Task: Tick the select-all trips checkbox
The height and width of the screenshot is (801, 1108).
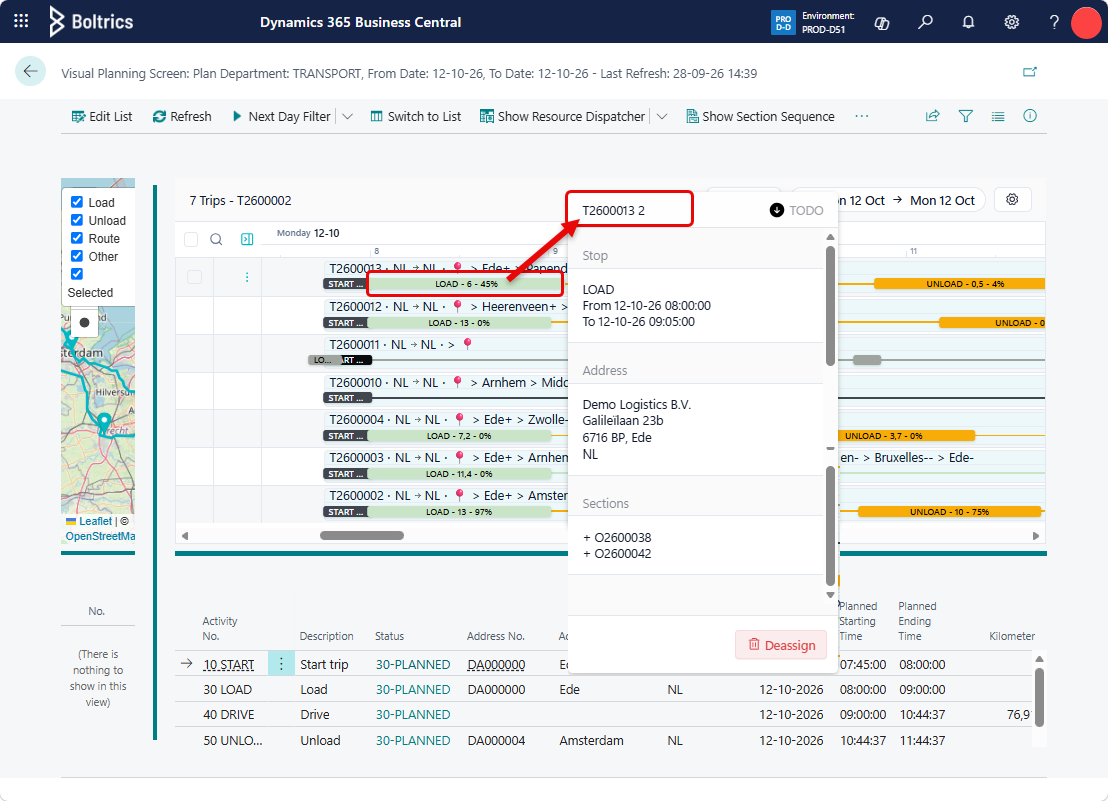Action: 191,239
